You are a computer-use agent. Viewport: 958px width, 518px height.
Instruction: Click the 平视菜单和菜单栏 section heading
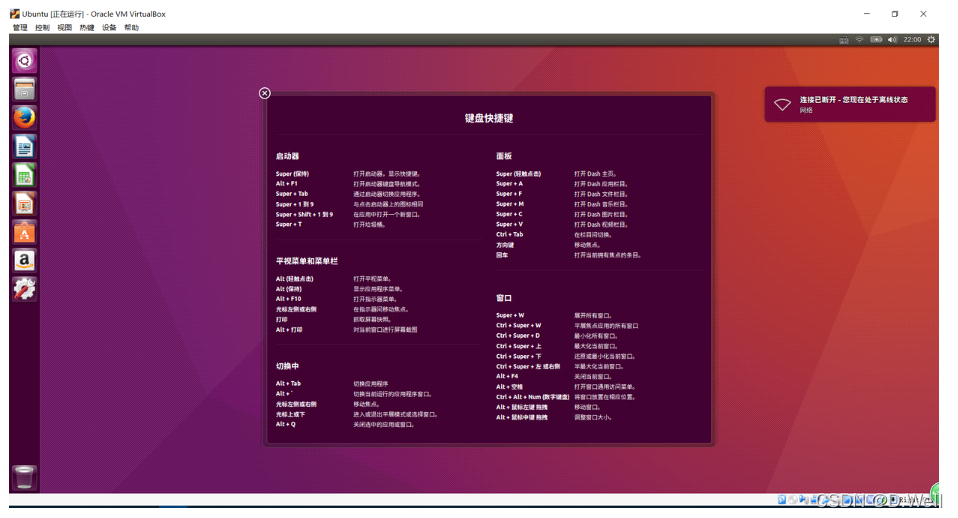[x=307, y=261]
